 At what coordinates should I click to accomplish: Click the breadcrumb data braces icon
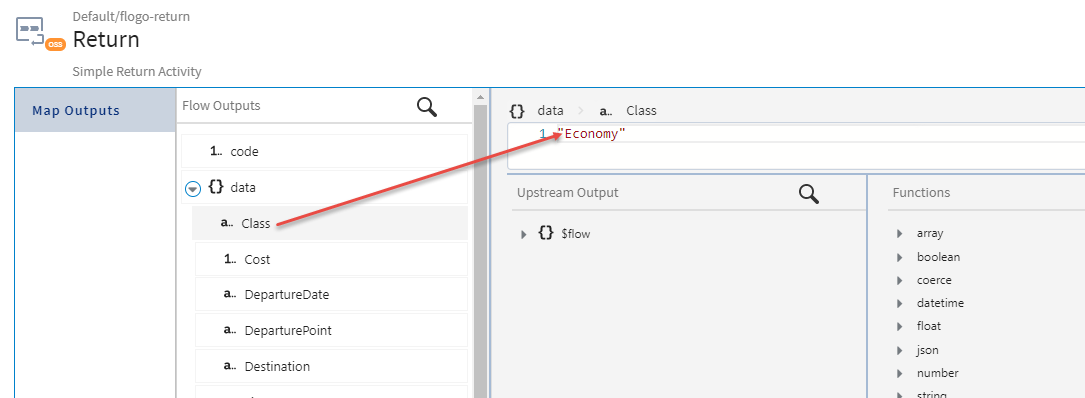[516, 110]
